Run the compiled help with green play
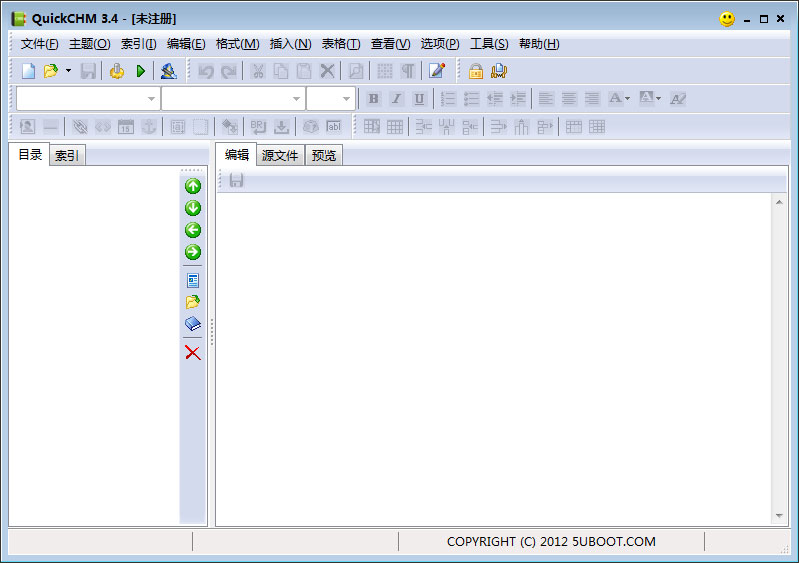799x563 pixels. pyautogui.click(x=141, y=71)
